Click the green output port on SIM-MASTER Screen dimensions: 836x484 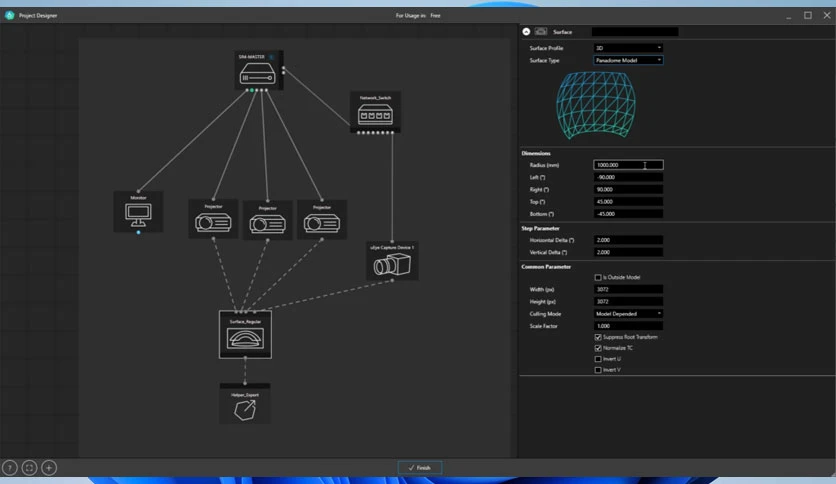(252, 90)
